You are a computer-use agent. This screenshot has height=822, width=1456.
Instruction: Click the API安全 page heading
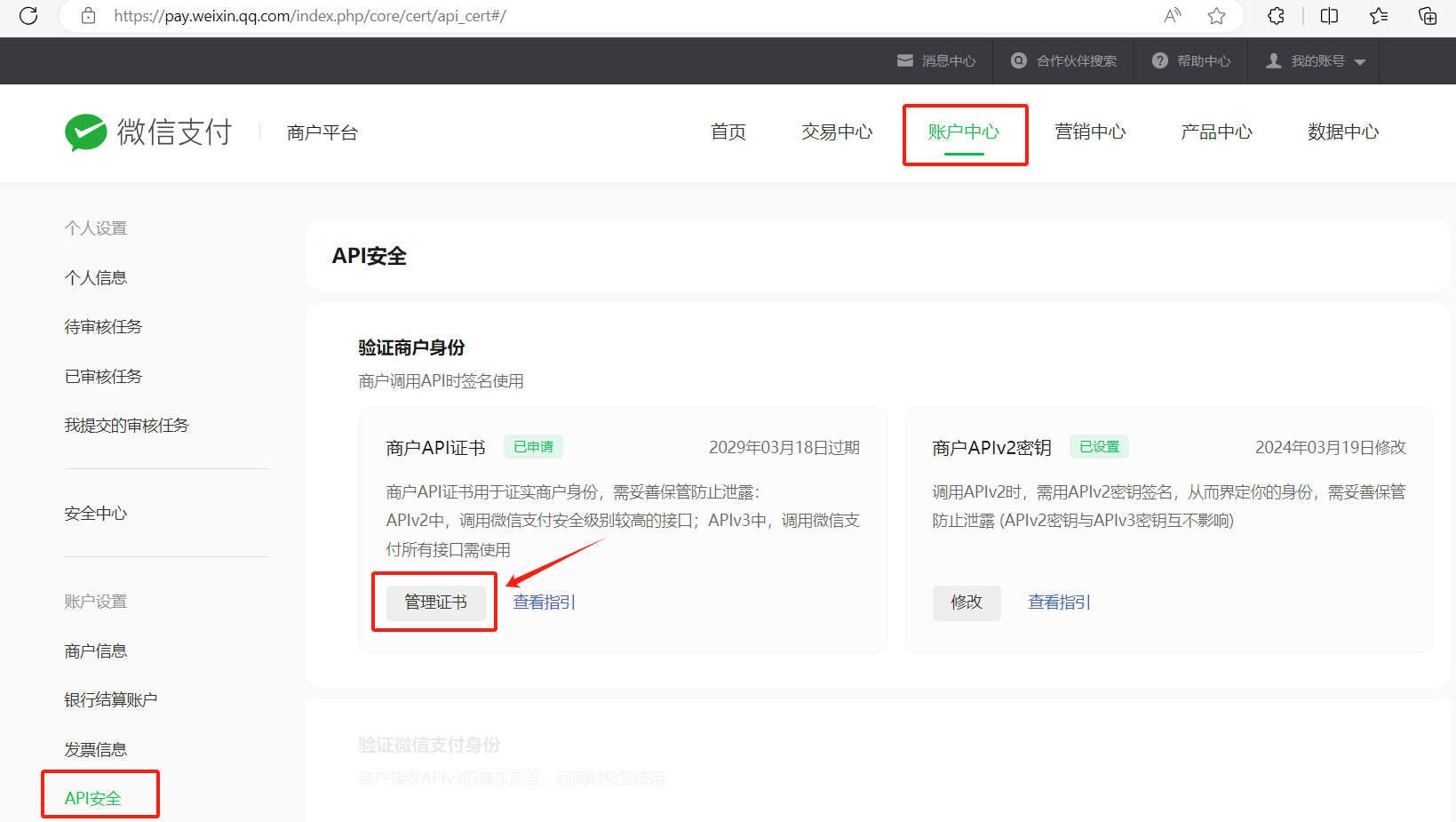tap(370, 256)
